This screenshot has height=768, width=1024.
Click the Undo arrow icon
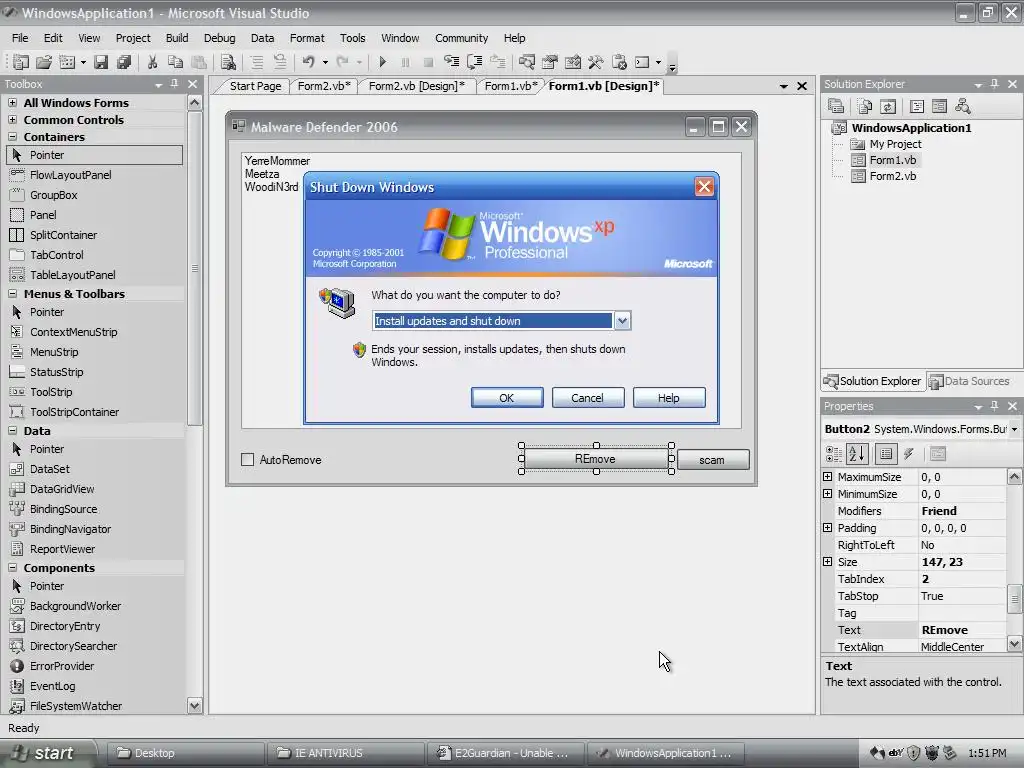pyautogui.click(x=308, y=62)
